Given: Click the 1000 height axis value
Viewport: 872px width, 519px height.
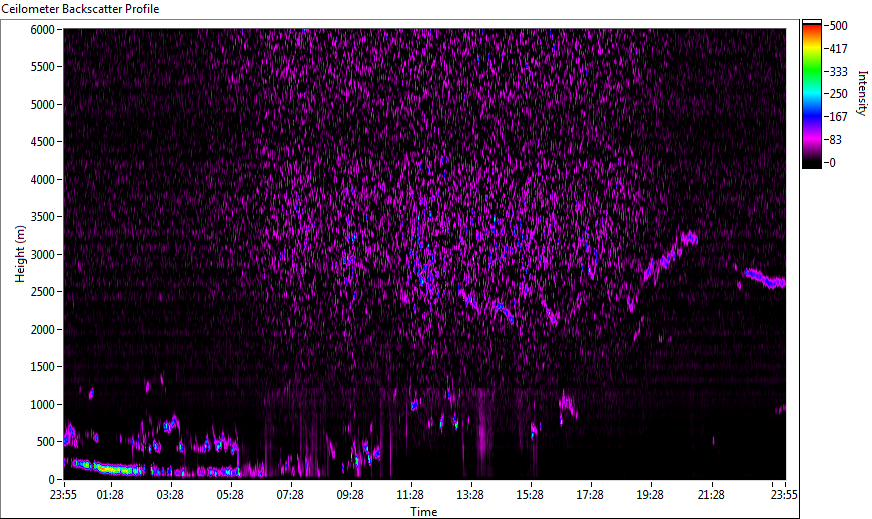Looking at the screenshot, I should click(x=42, y=405).
